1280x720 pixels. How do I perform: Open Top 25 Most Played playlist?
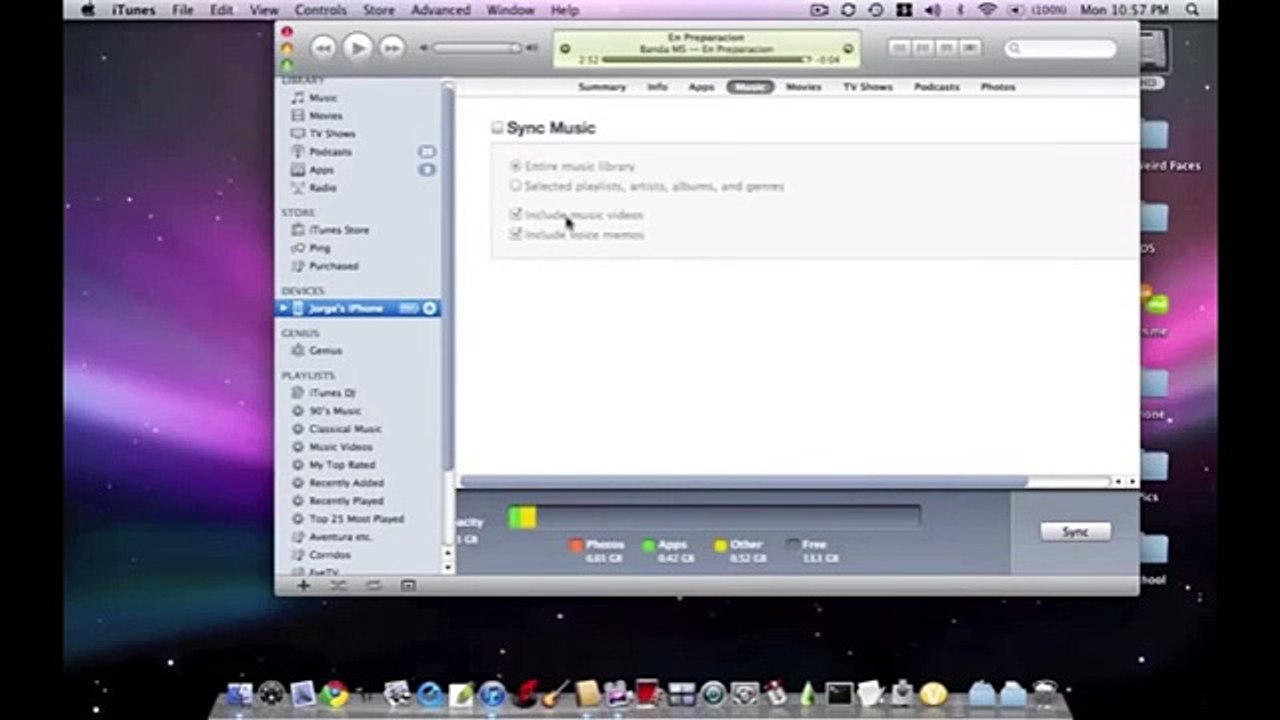(x=358, y=519)
